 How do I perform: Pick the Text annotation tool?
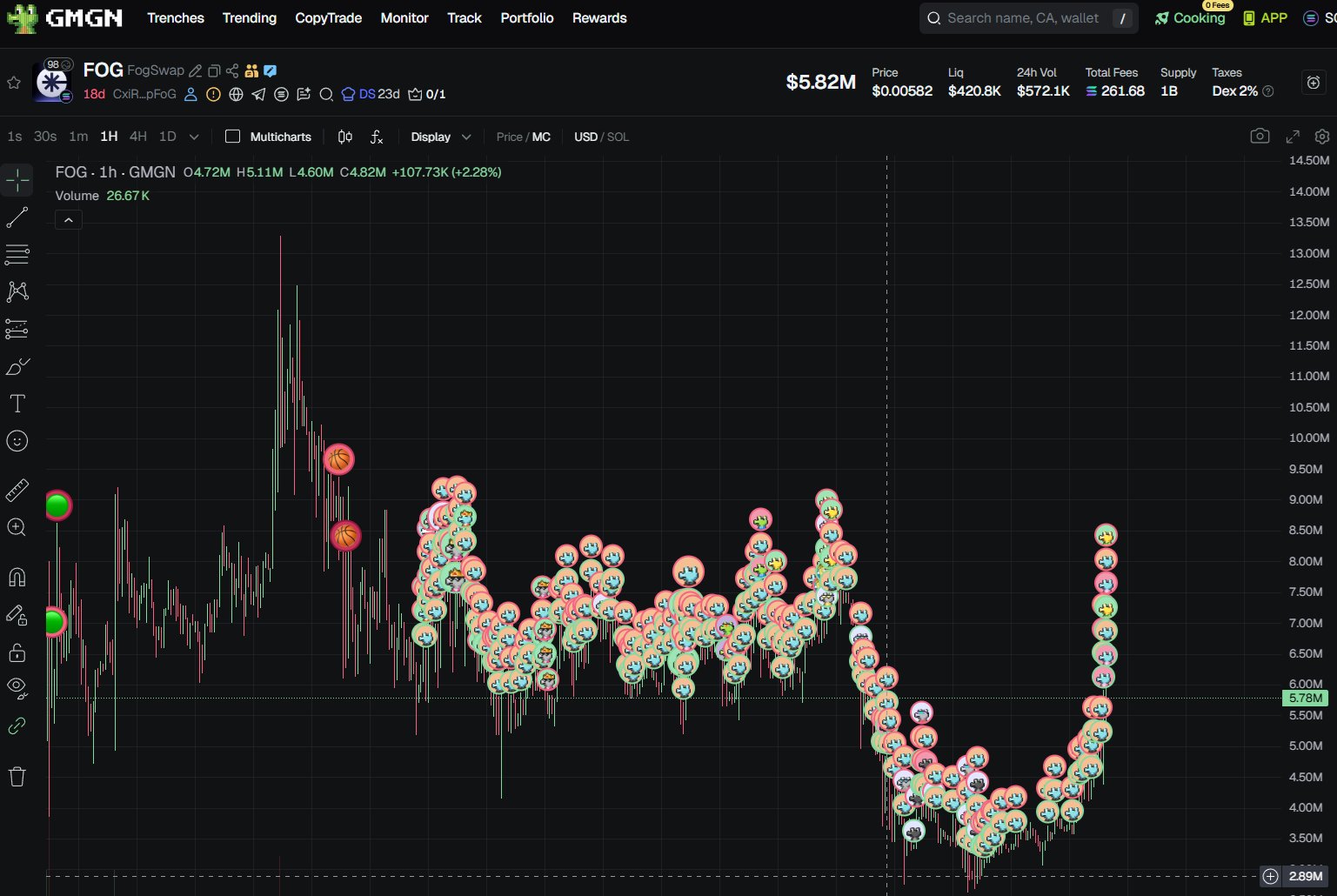[17, 404]
